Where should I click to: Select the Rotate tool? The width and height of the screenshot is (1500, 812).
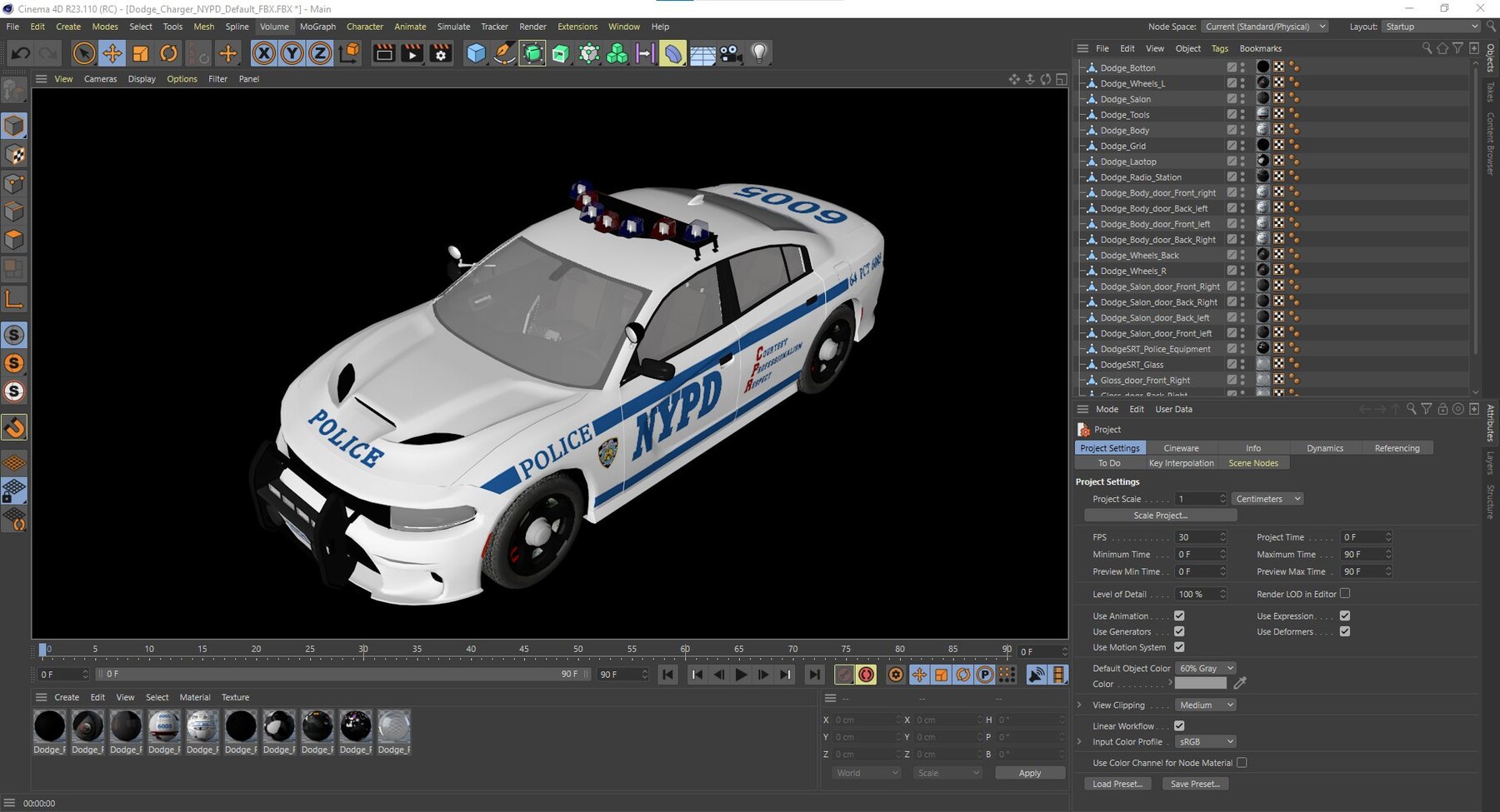[x=169, y=53]
